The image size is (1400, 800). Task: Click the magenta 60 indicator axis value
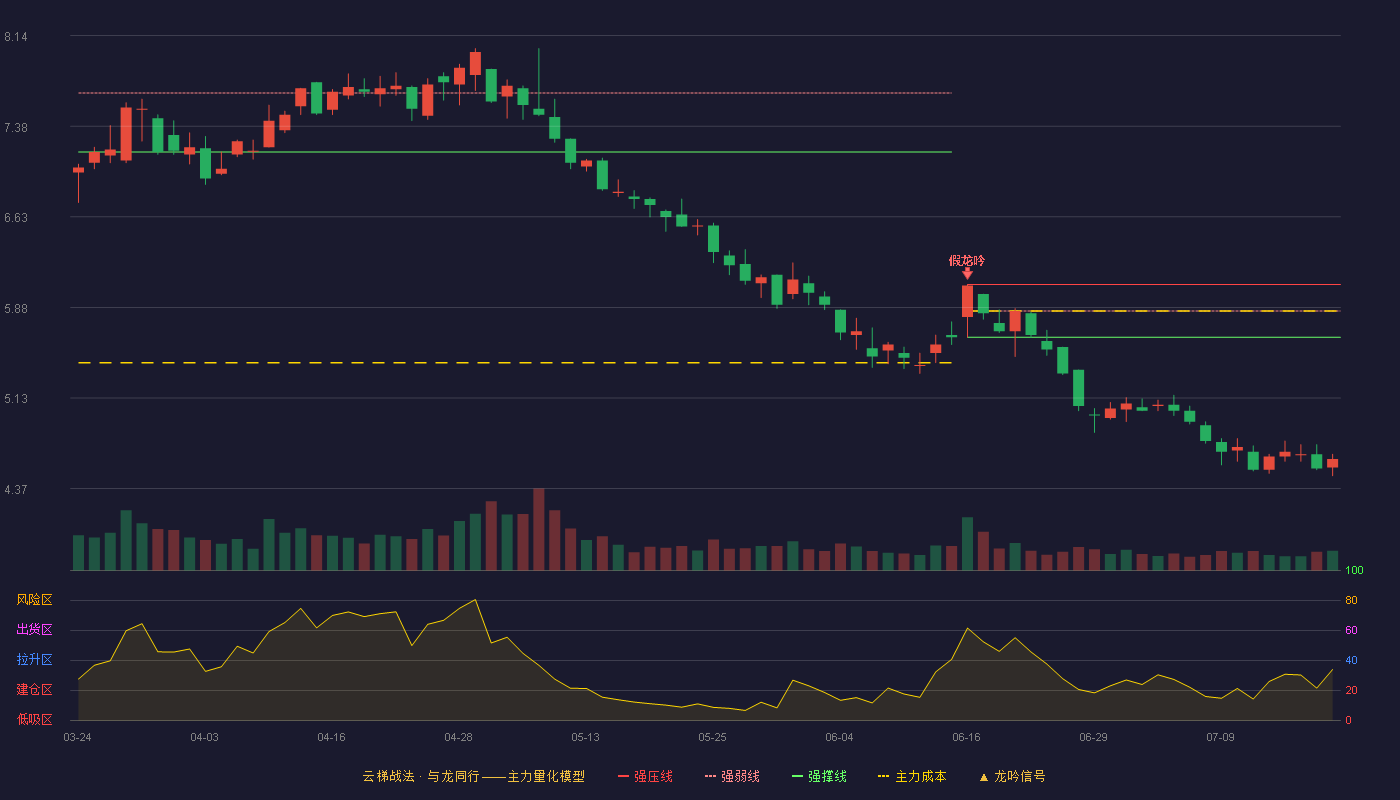coord(1351,631)
